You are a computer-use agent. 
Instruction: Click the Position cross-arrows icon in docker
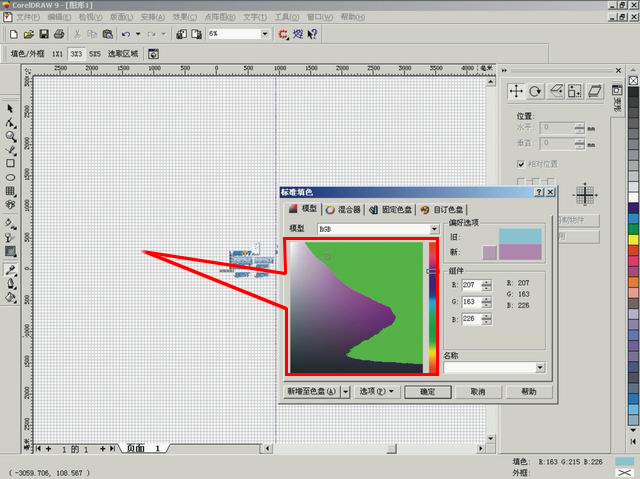[516, 91]
